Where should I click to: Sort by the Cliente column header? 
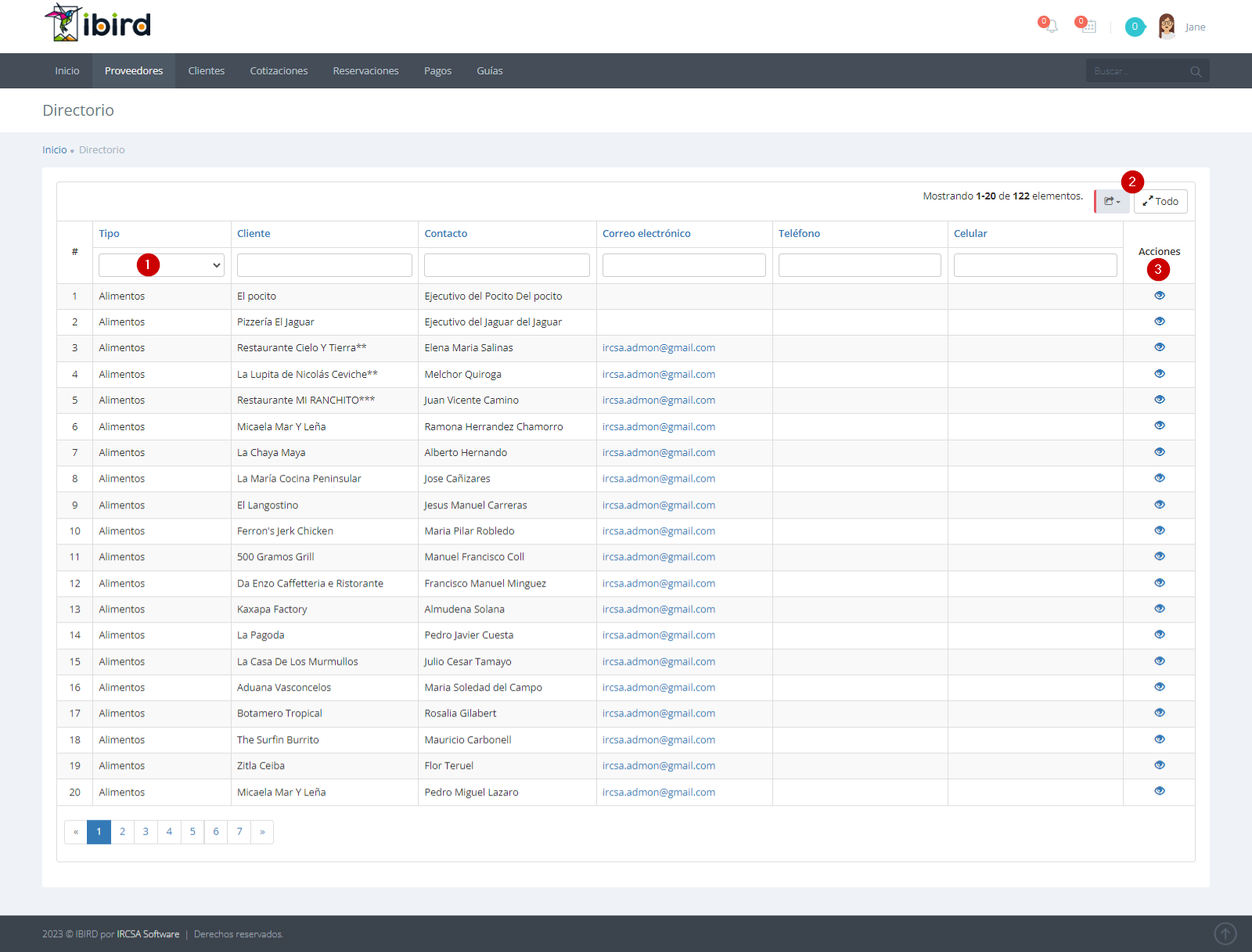[254, 234]
